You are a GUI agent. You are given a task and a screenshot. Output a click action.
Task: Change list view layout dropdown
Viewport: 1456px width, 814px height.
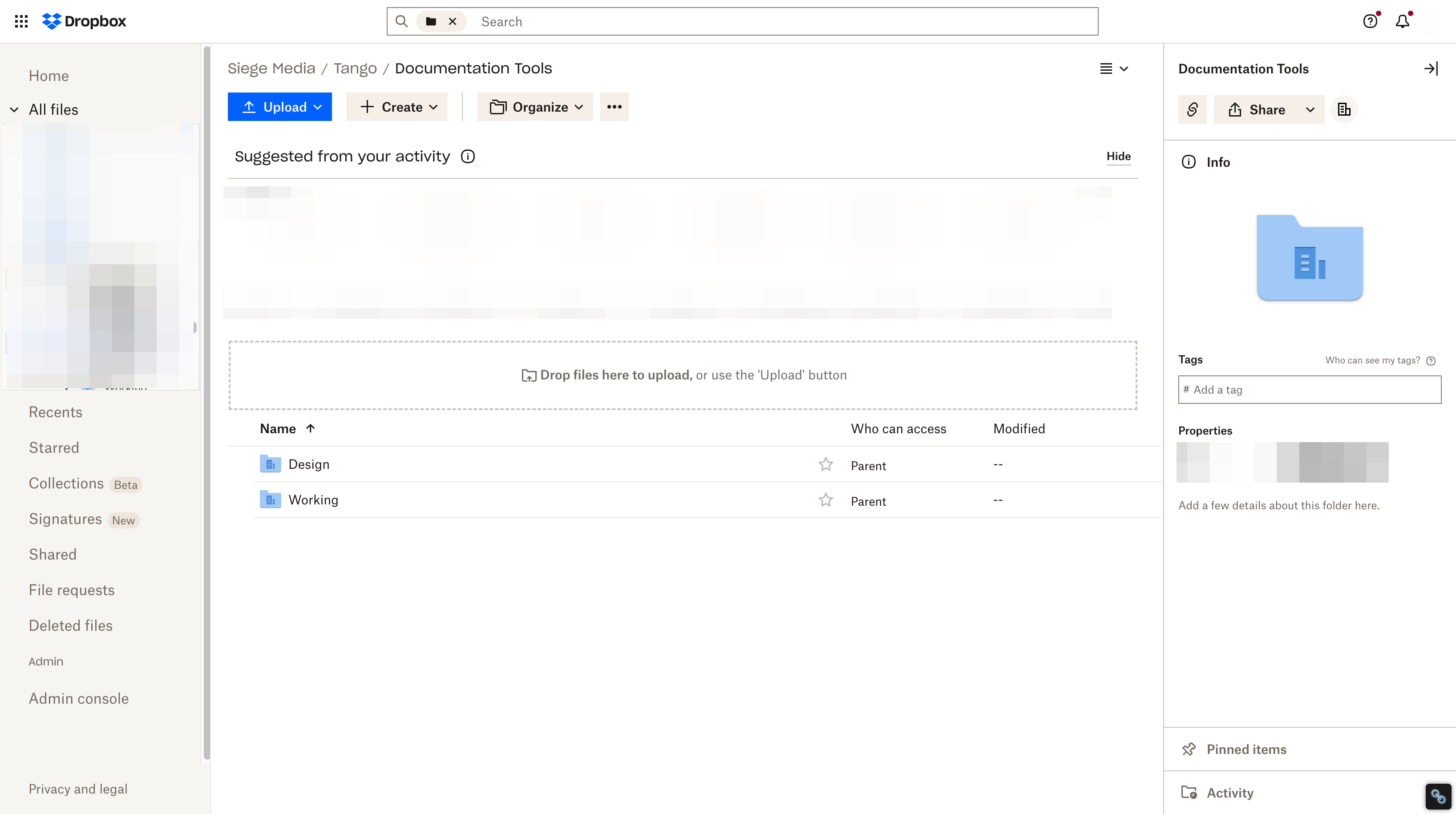point(1113,69)
